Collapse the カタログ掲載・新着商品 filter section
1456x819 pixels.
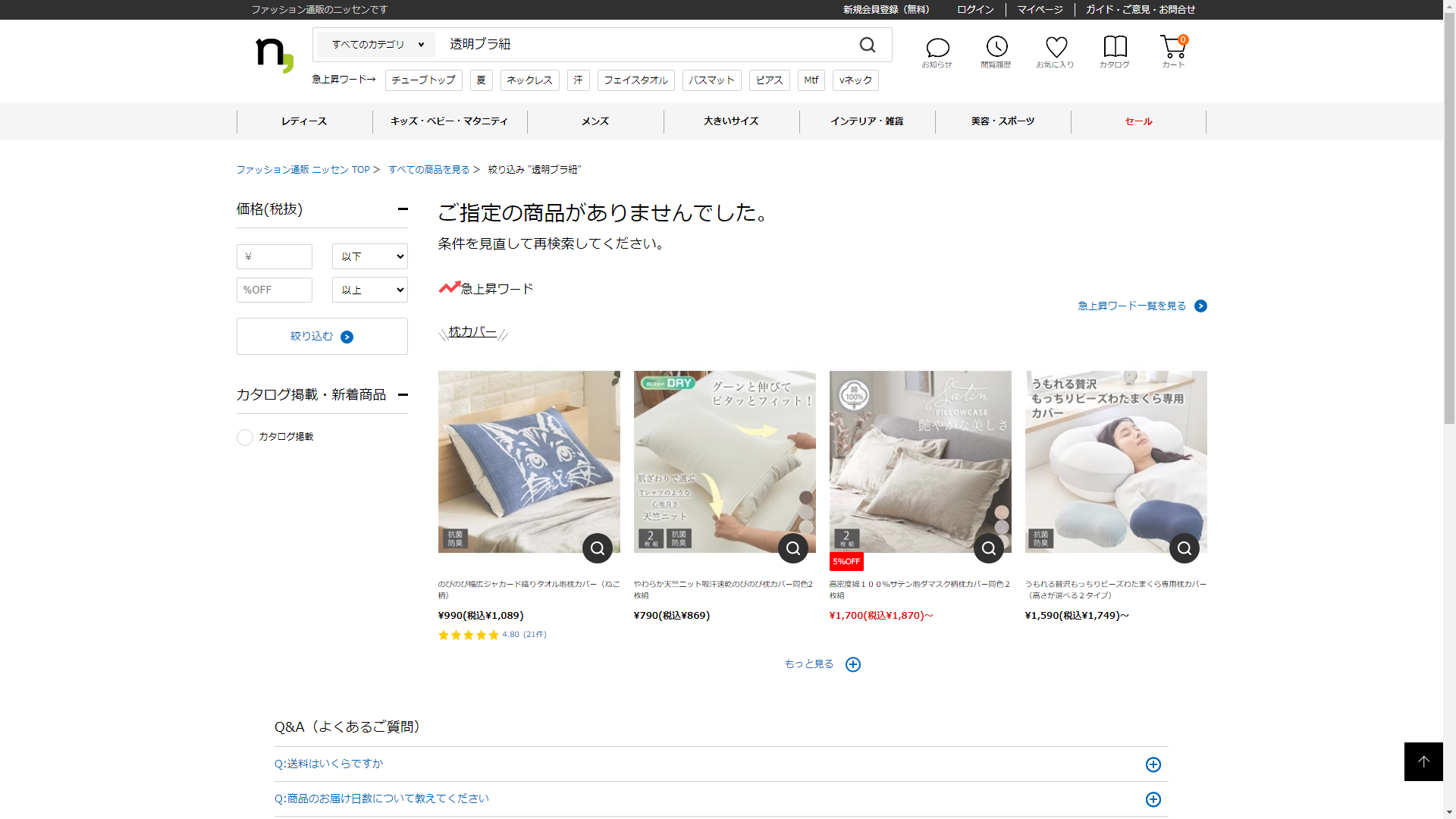coord(403,394)
